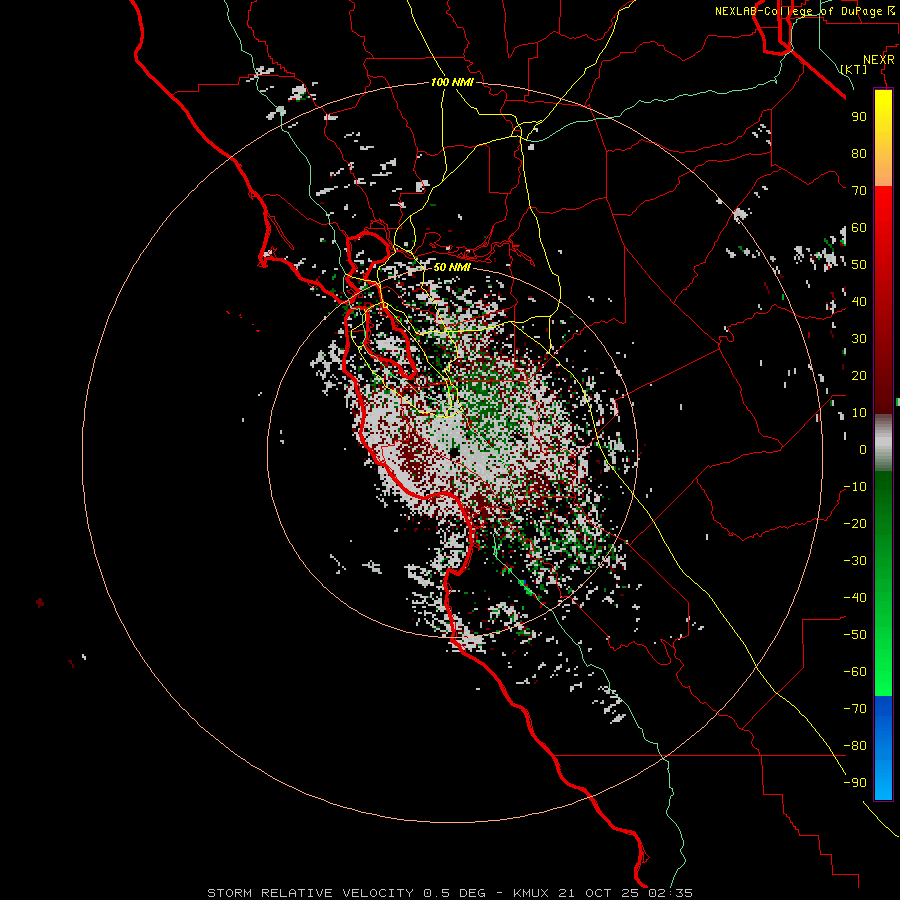Click the 90 value on the velocity scale
The width and height of the screenshot is (900, 900).
(x=859, y=117)
